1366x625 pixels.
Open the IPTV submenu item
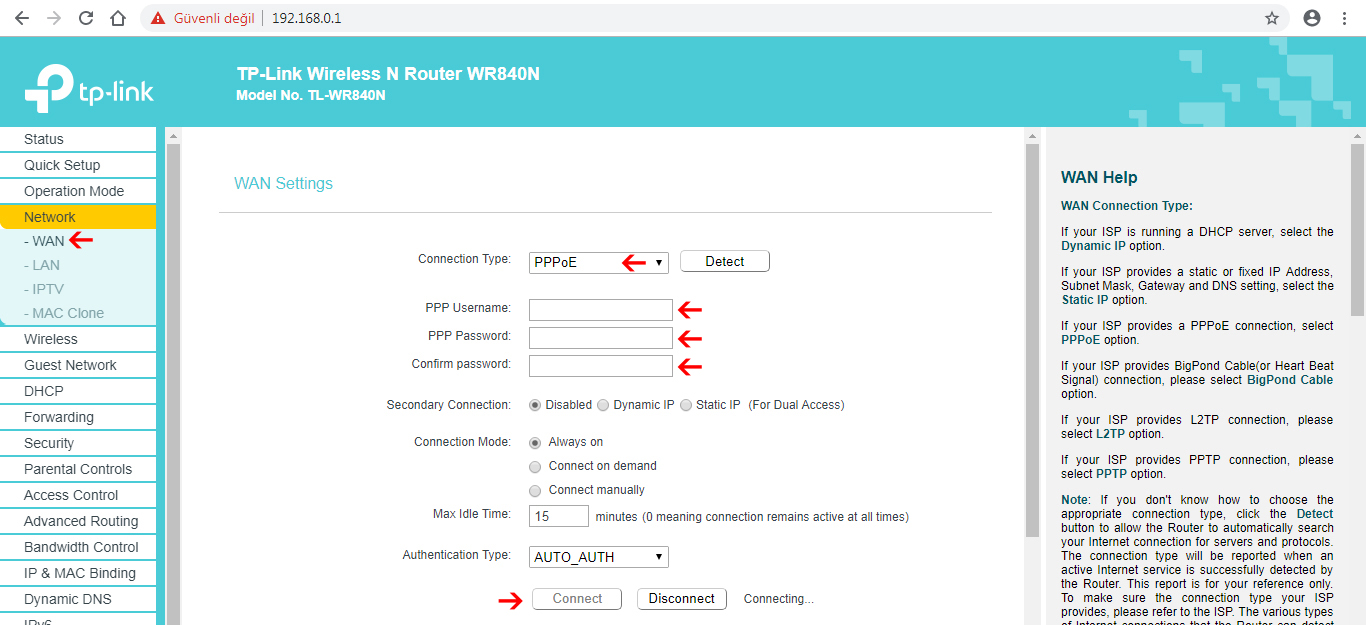[44, 289]
